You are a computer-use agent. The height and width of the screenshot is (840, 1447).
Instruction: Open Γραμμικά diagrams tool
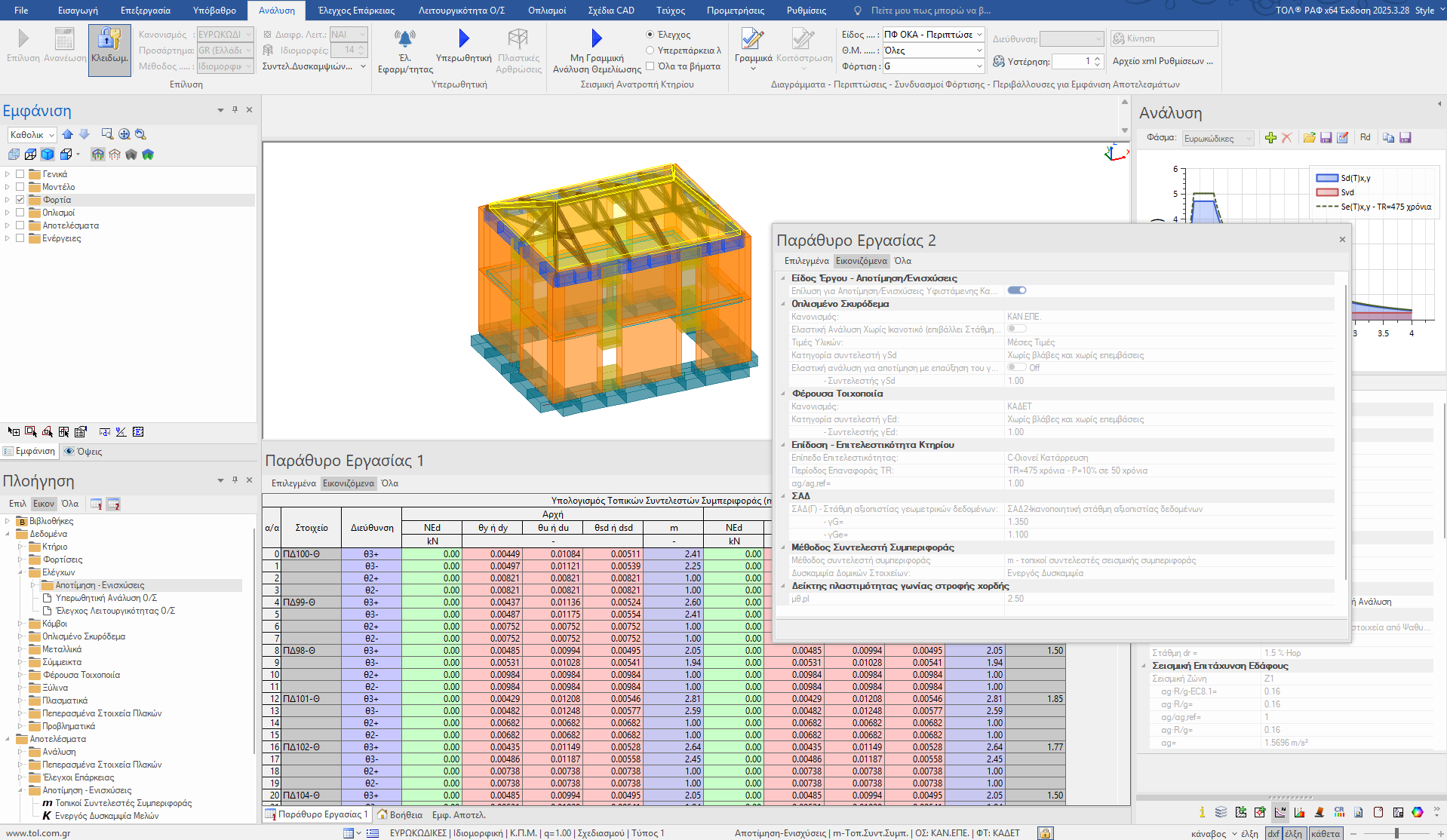coord(752,39)
